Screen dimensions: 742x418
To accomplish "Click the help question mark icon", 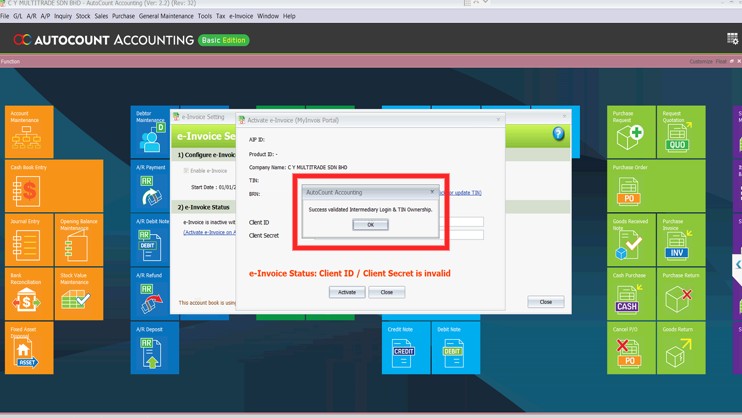I will (x=558, y=134).
